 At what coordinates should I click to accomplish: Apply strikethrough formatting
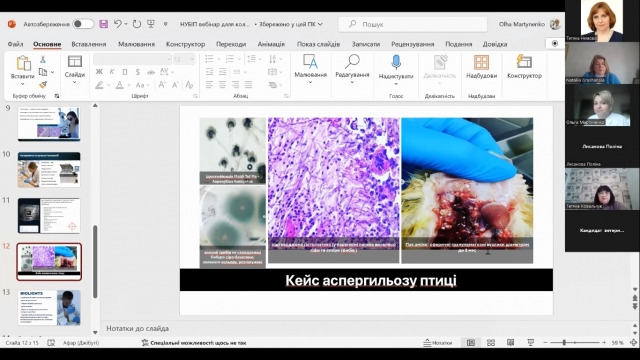coord(151,72)
